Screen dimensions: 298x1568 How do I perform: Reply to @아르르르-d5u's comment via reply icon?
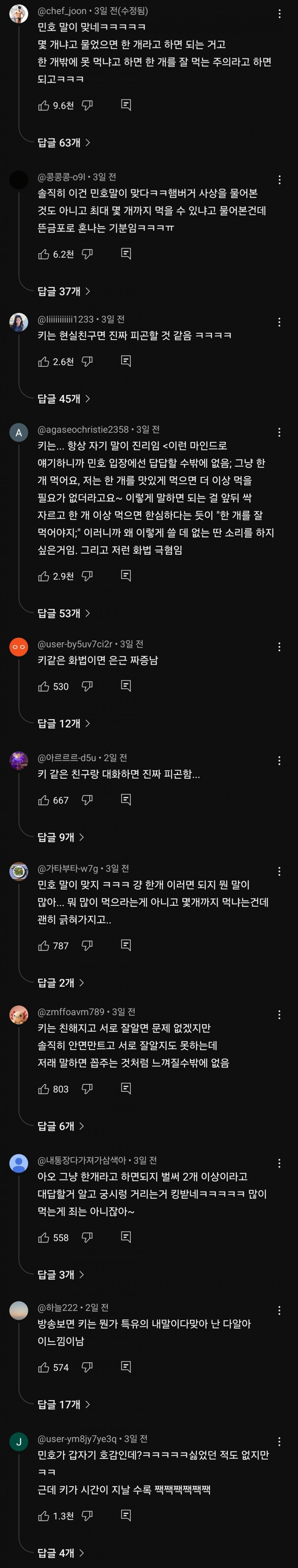(126, 800)
